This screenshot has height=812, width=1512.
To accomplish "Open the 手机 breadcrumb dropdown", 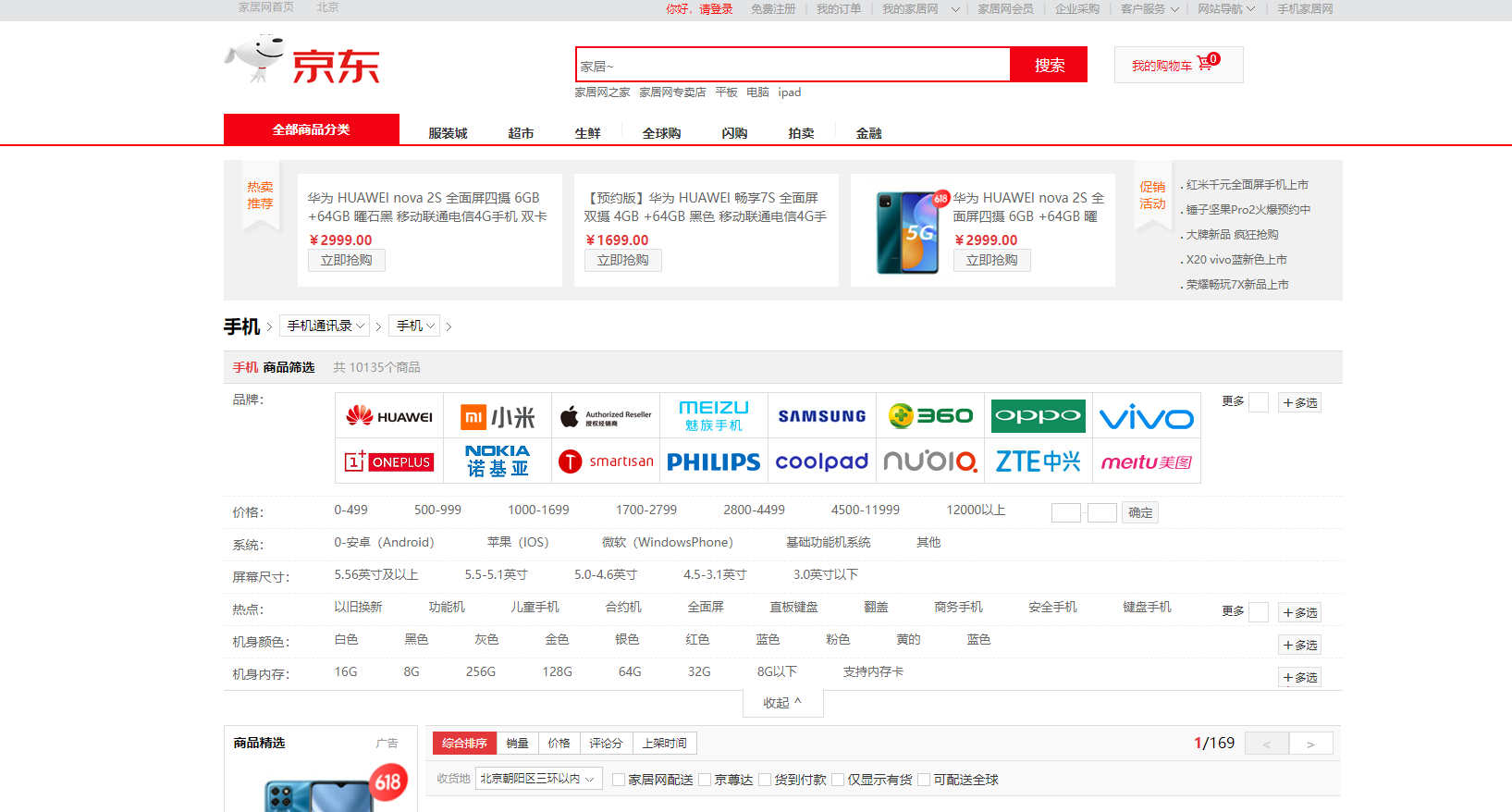I will pyautogui.click(x=414, y=326).
